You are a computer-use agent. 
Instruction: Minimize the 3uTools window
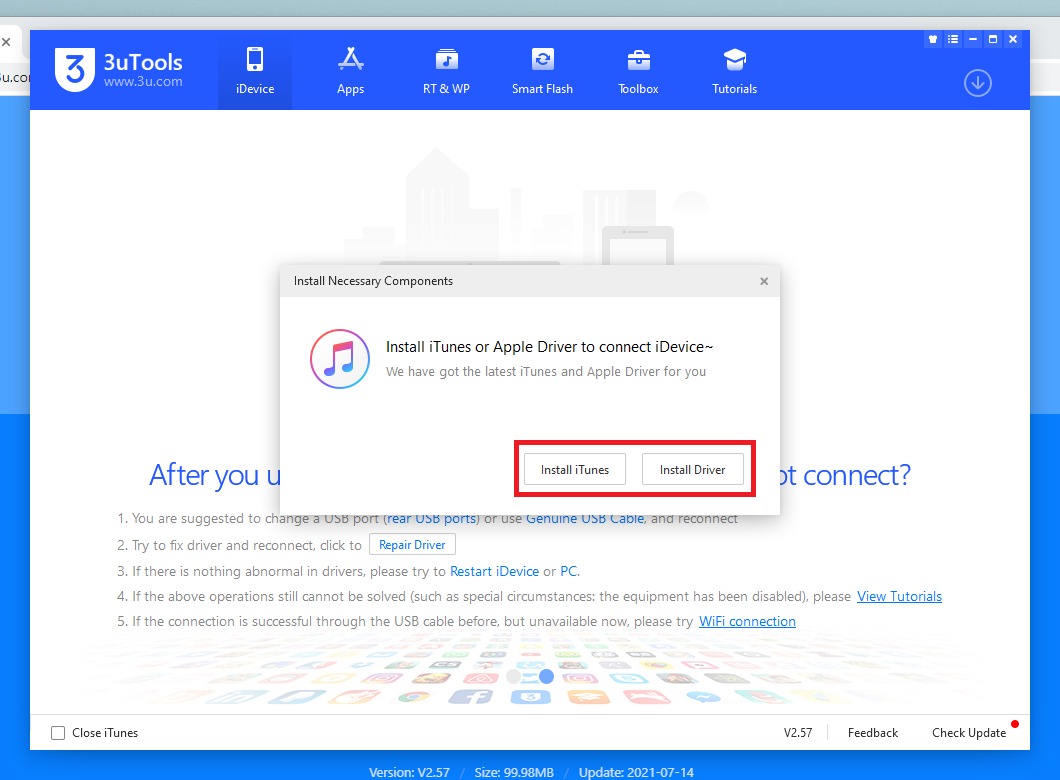973,39
